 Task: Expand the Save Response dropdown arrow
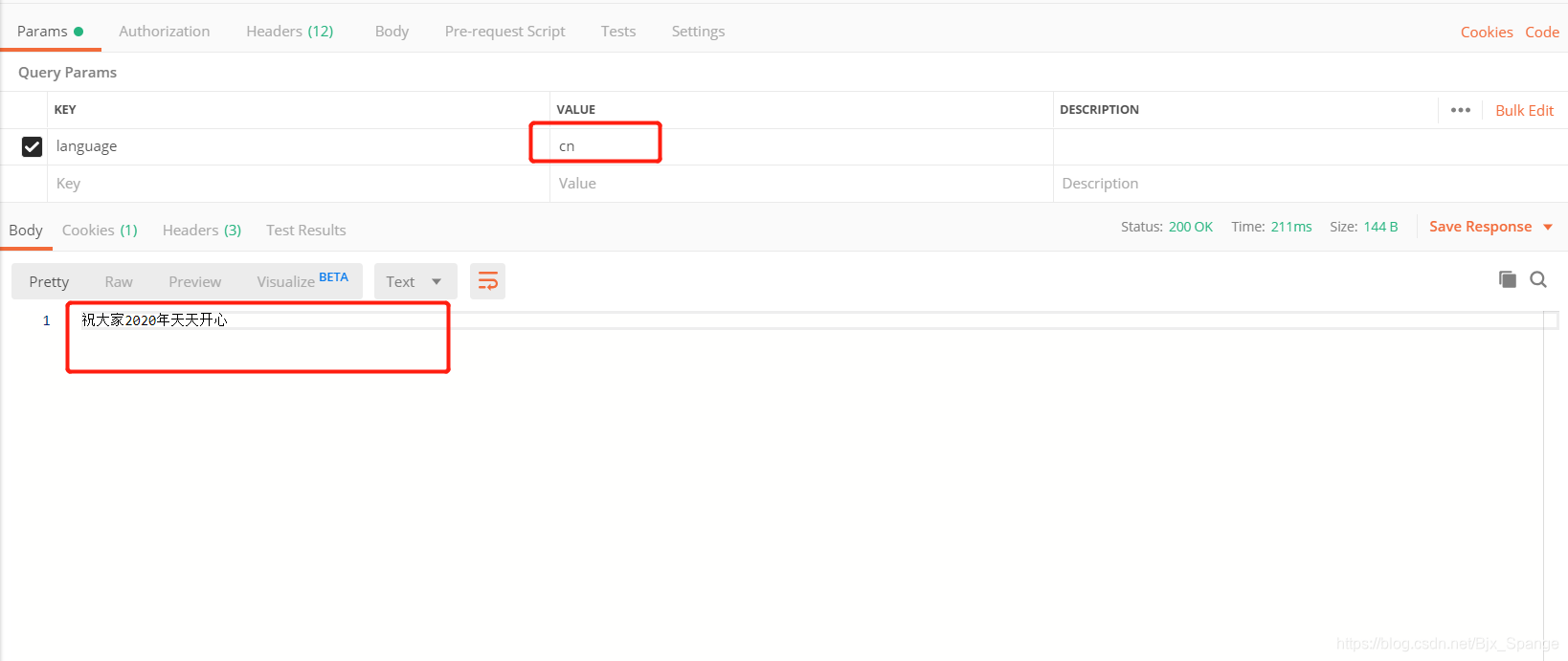1548,227
